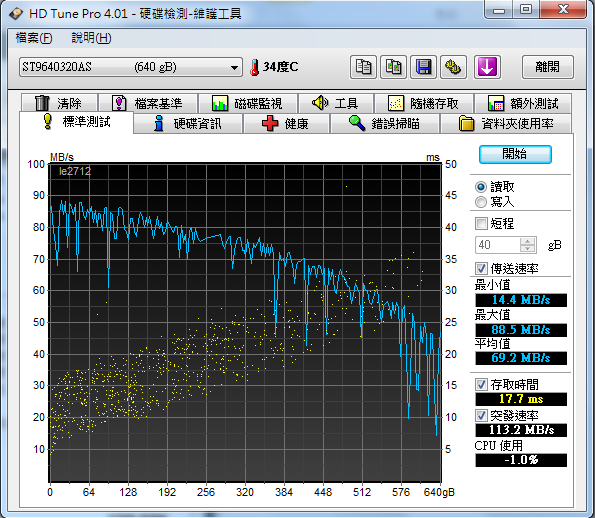595x518 pixels.
Task: Click the save screenshot floppy disk icon
Action: click(x=423, y=67)
